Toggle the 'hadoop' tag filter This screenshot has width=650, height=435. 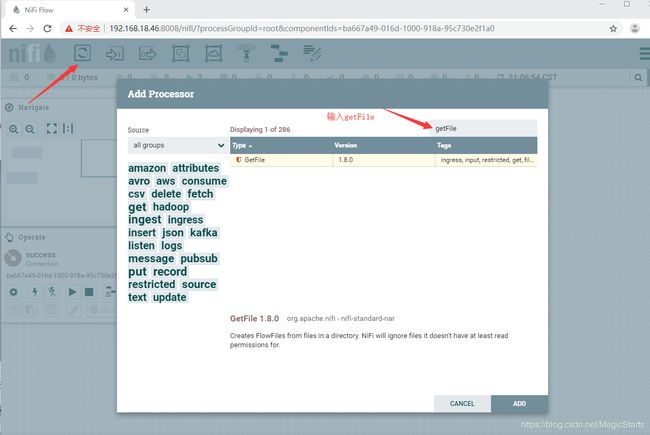(171, 207)
